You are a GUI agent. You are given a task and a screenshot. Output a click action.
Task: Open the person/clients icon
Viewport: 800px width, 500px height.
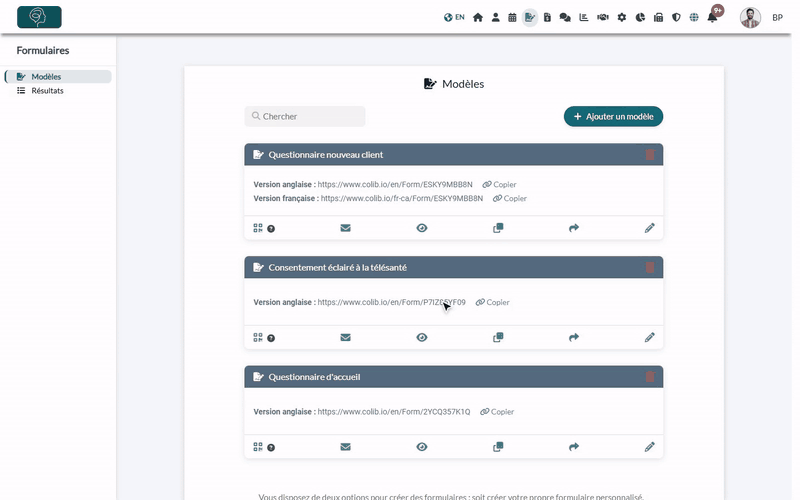click(495, 17)
